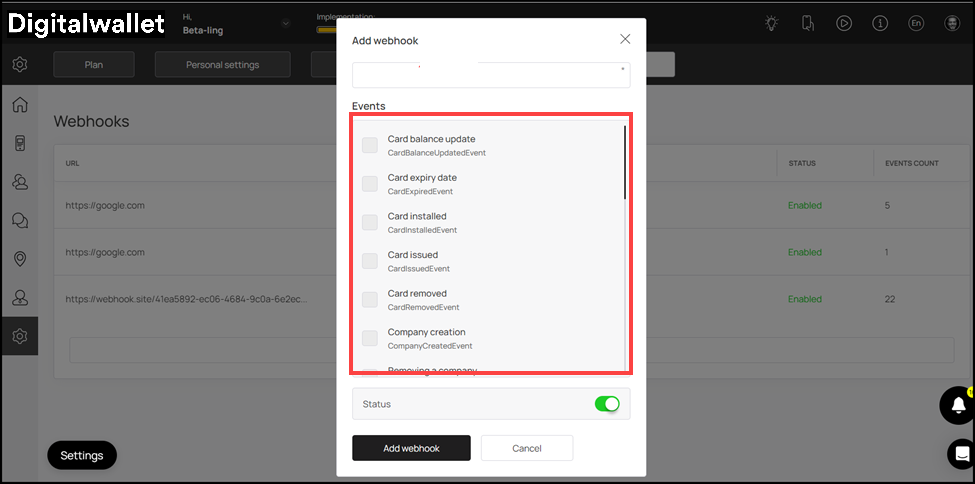Viewport: 975px width, 484px height.
Task: Check the Card issued event
Action: [370, 261]
